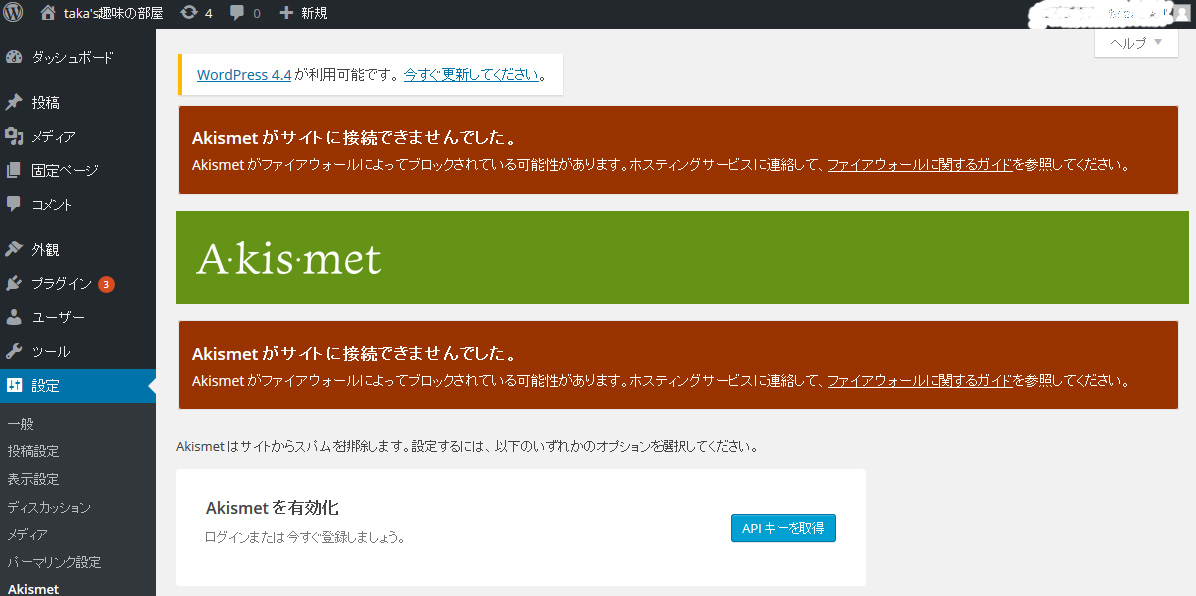Select the 設定 menu
This screenshot has width=1196, height=596.
(x=78, y=385)
